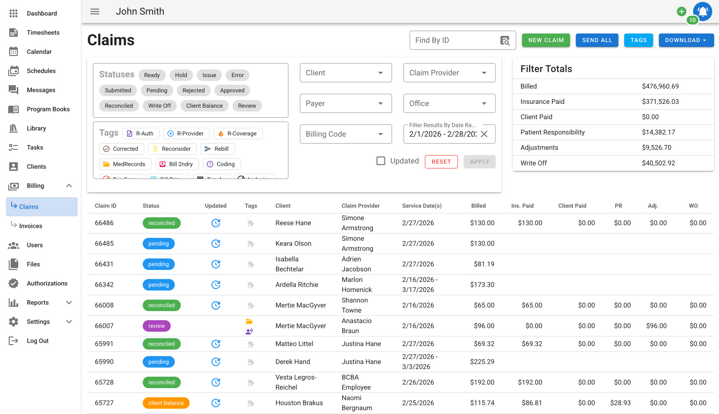Toggle the Write Off status filter chip
Screen dimensions: 719x414
pos(160,105)
